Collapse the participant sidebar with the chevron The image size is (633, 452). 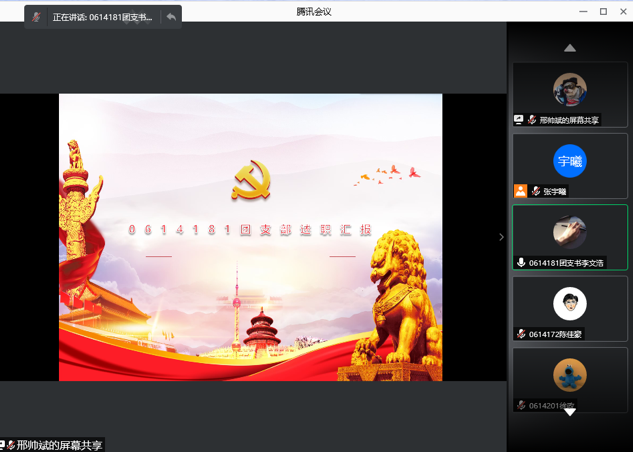[501, 237]
